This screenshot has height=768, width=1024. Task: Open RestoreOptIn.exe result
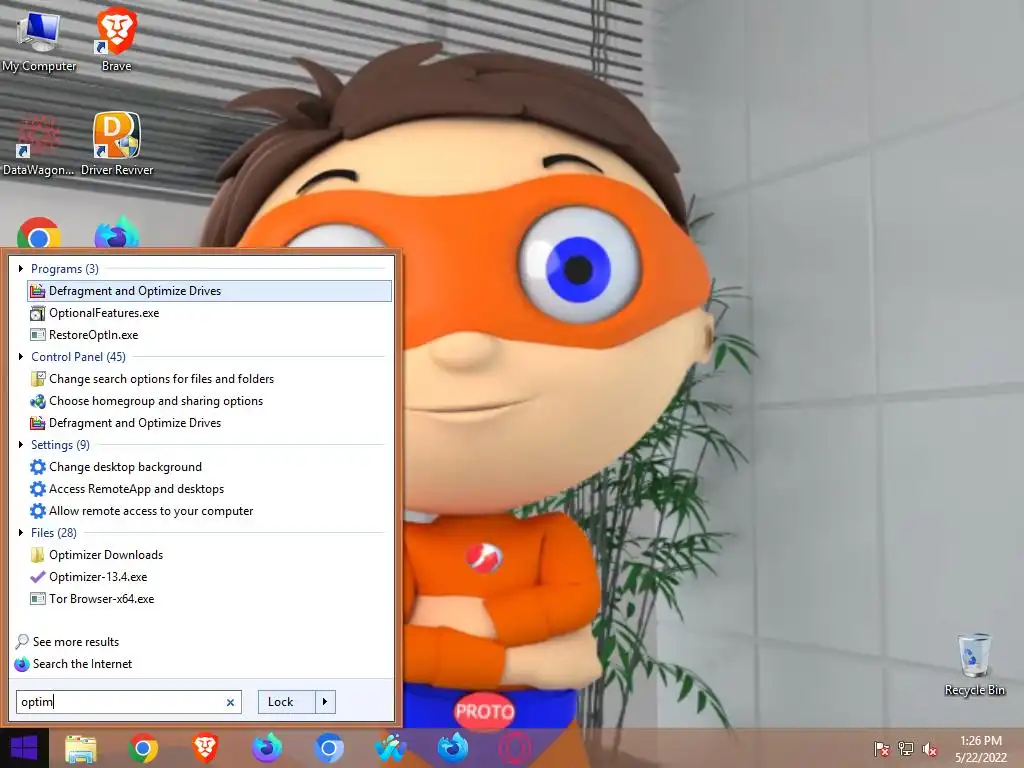pyautogui.click(x=209, y=335)
